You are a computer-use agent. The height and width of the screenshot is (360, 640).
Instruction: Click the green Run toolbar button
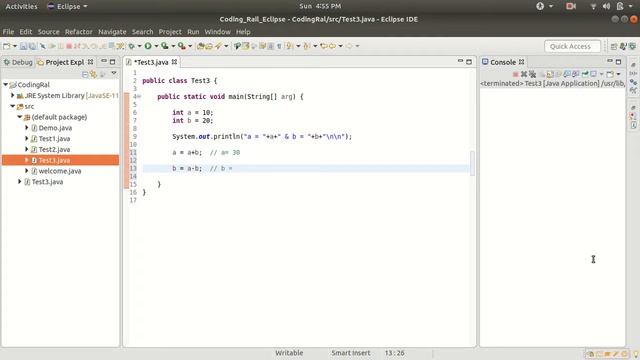[x=148, y=46]
